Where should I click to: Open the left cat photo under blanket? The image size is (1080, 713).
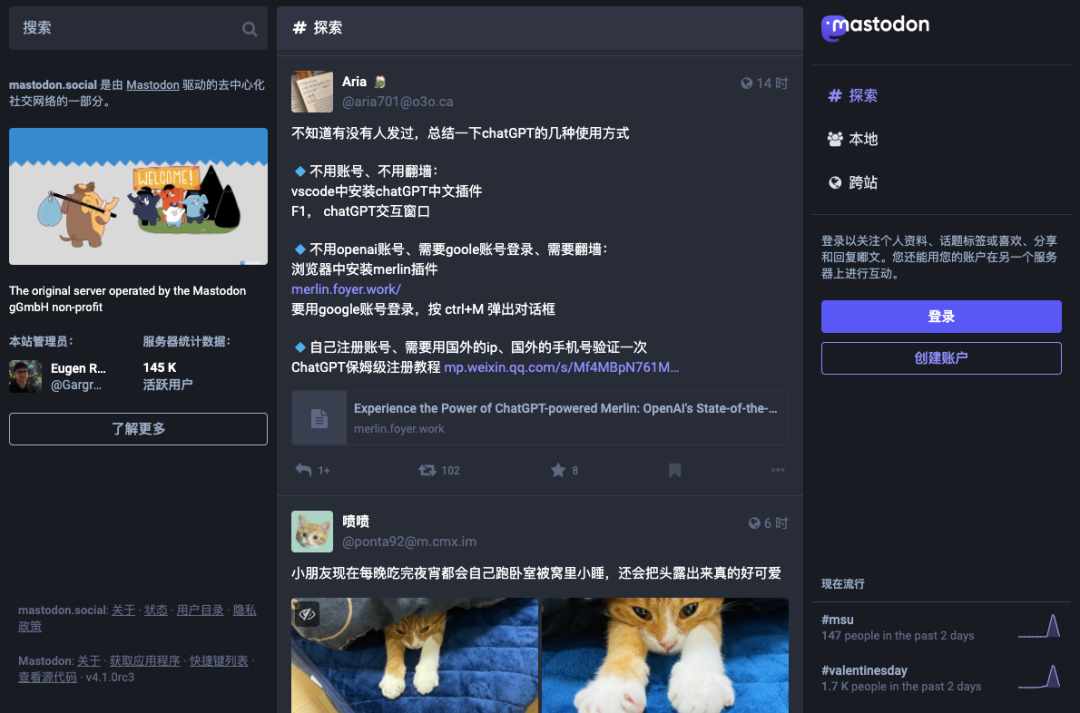[x=415, y=655]
